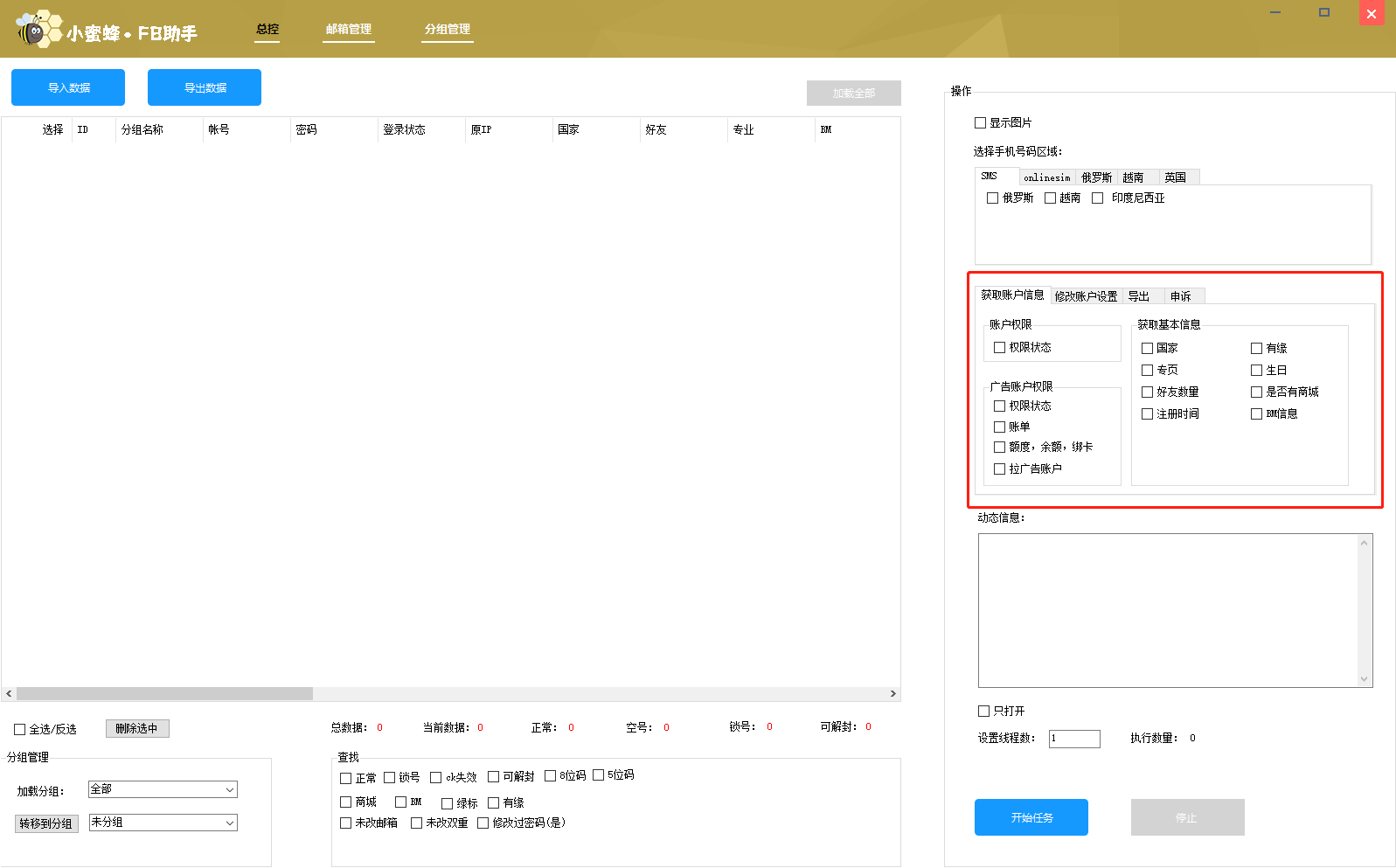This screenshot has height=868, width=1396.
Task: Enable the 显示图片 checkbox
Action: coord(981,122)
